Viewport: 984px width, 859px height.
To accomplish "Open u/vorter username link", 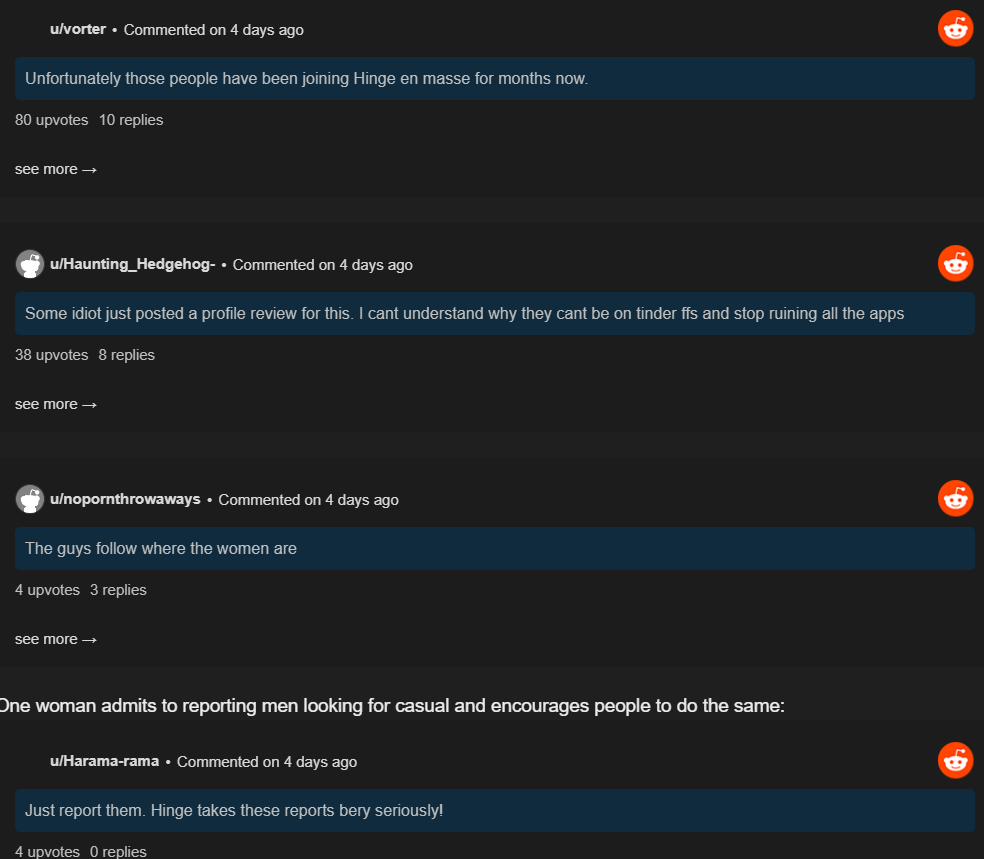I will [x=78, y=29].
